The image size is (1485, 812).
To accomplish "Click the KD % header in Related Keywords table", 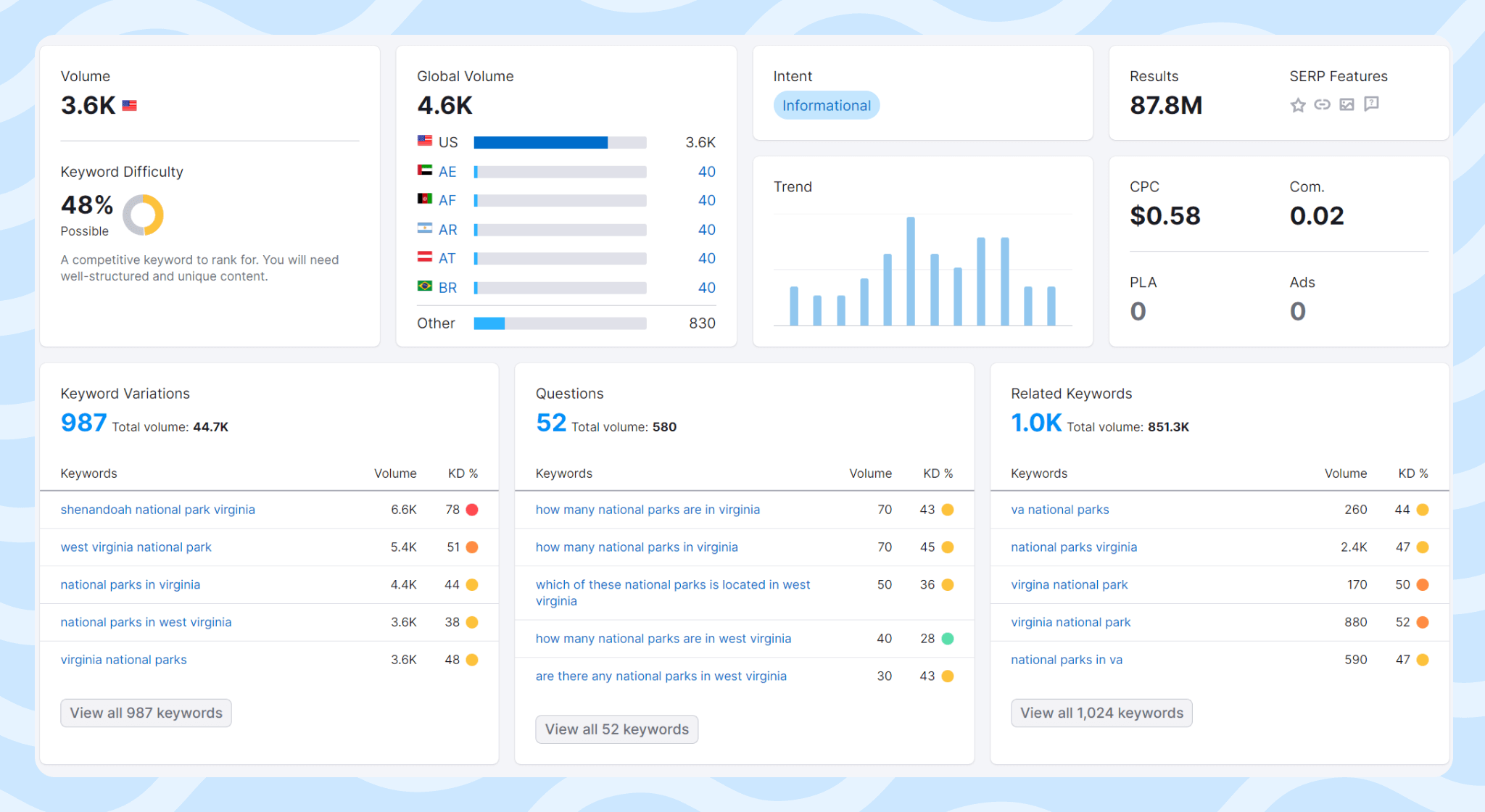I will [x=1412, y=473].
